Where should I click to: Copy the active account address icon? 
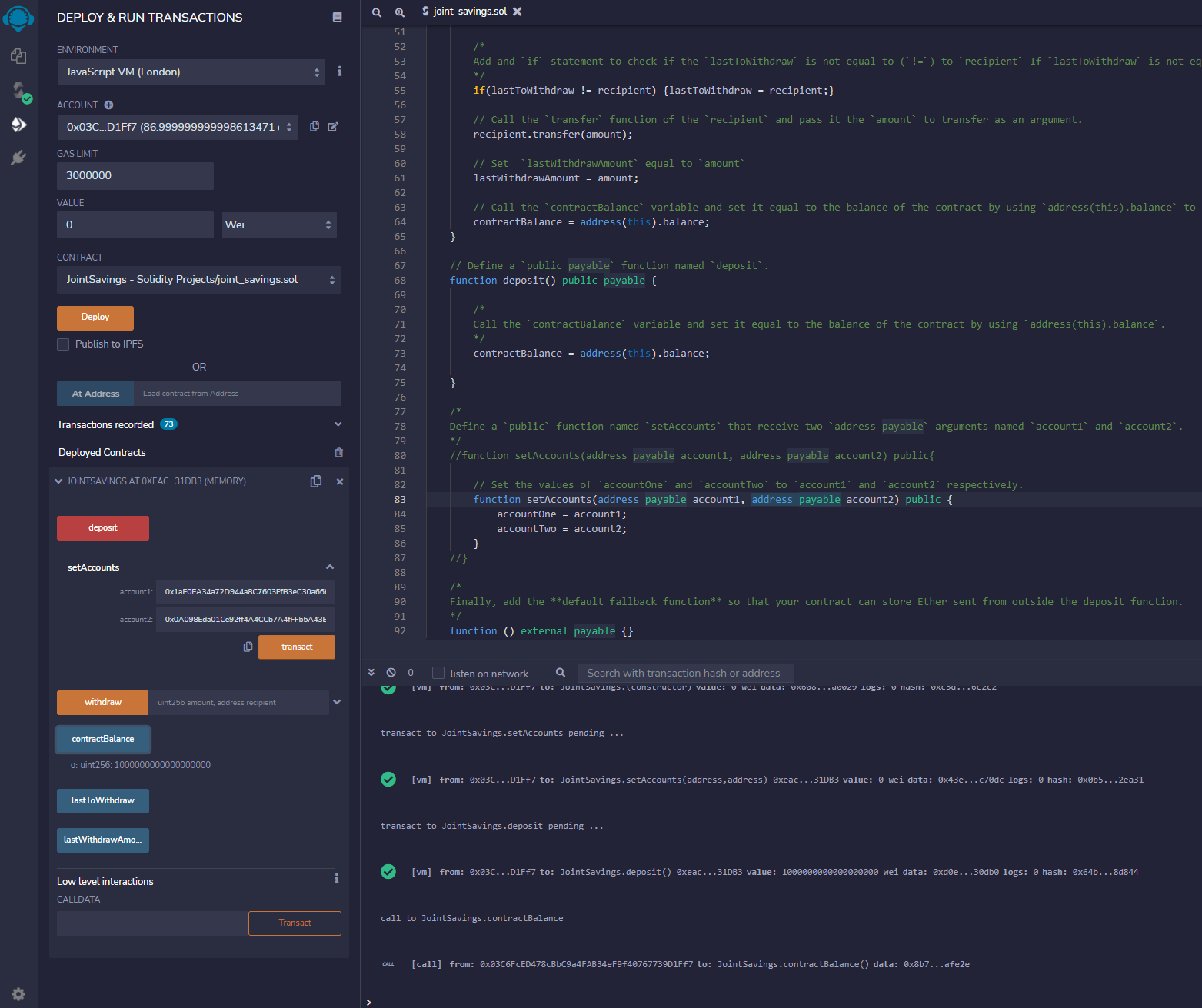[x=314, y=126]
